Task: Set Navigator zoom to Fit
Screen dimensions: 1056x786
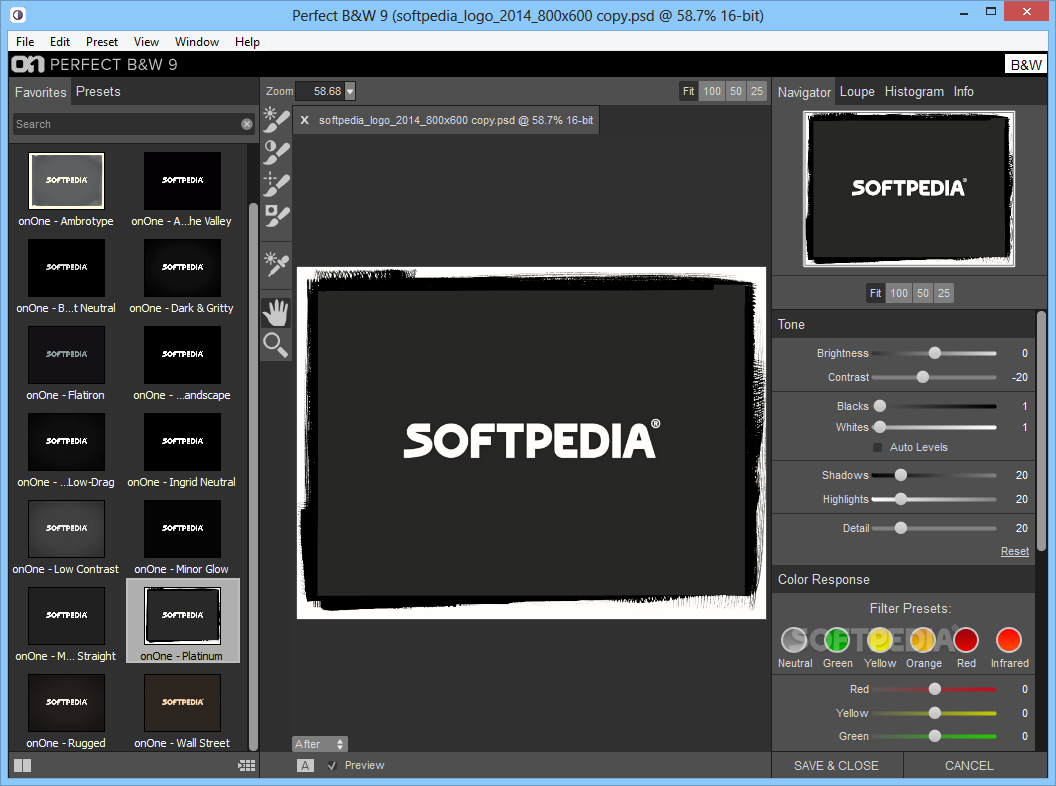Action: 875,293
